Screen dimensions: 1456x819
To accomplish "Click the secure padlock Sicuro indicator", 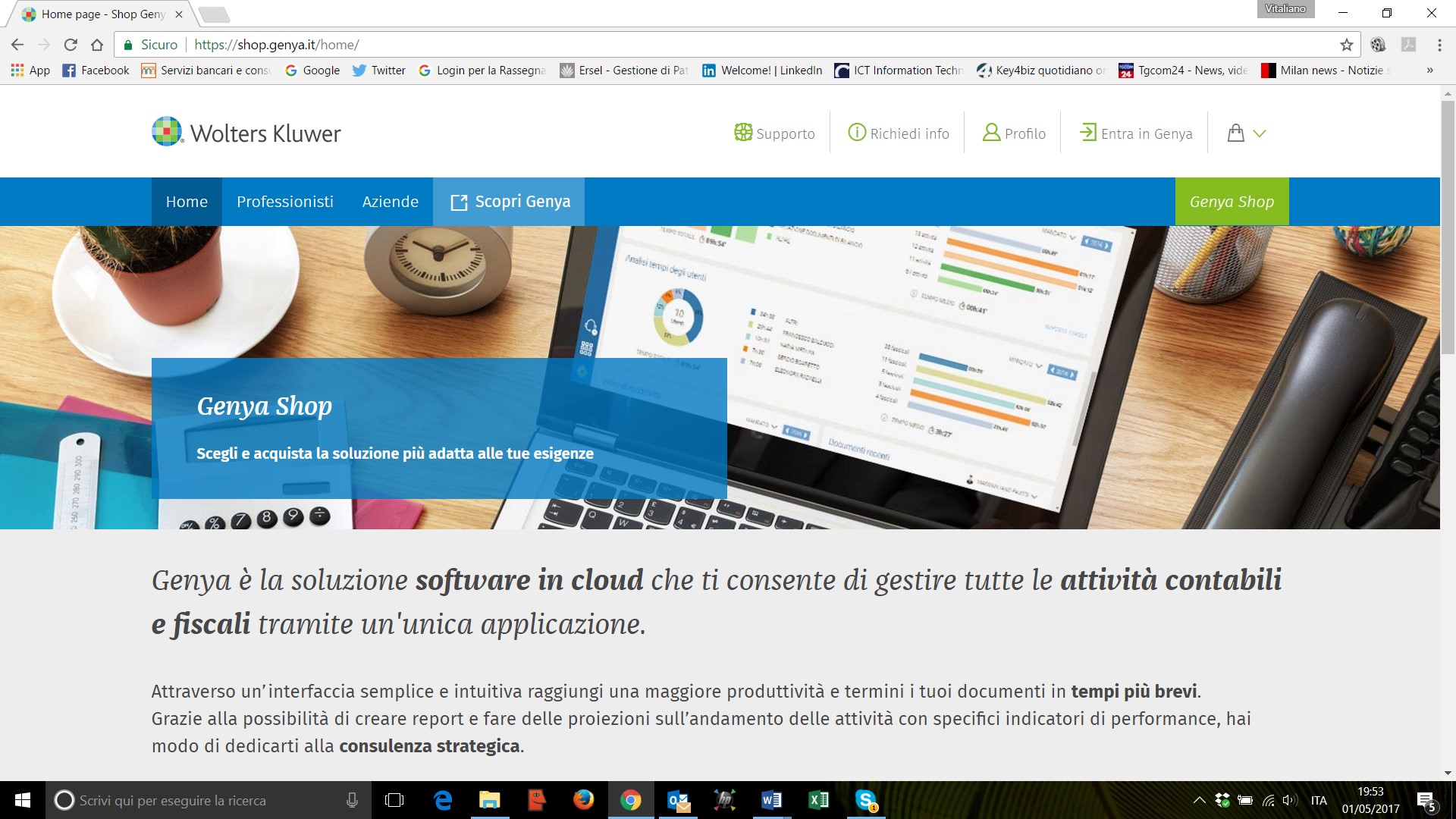I will click(150, 45).
